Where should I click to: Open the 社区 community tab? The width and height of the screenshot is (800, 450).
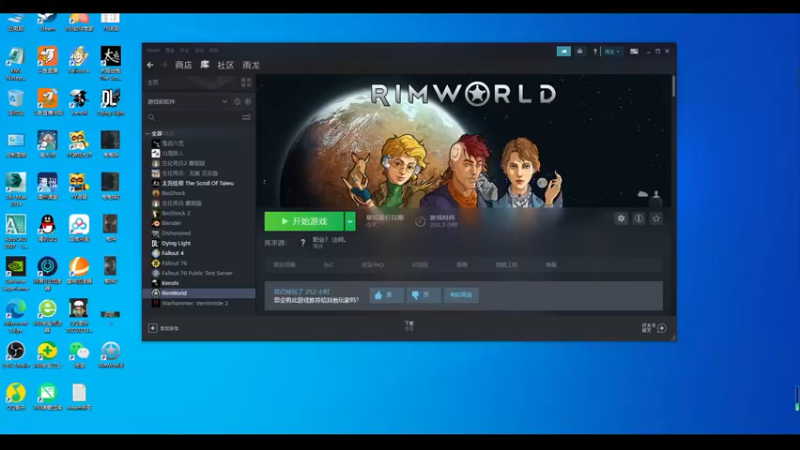pyautogui.click(x=226, y=65)
